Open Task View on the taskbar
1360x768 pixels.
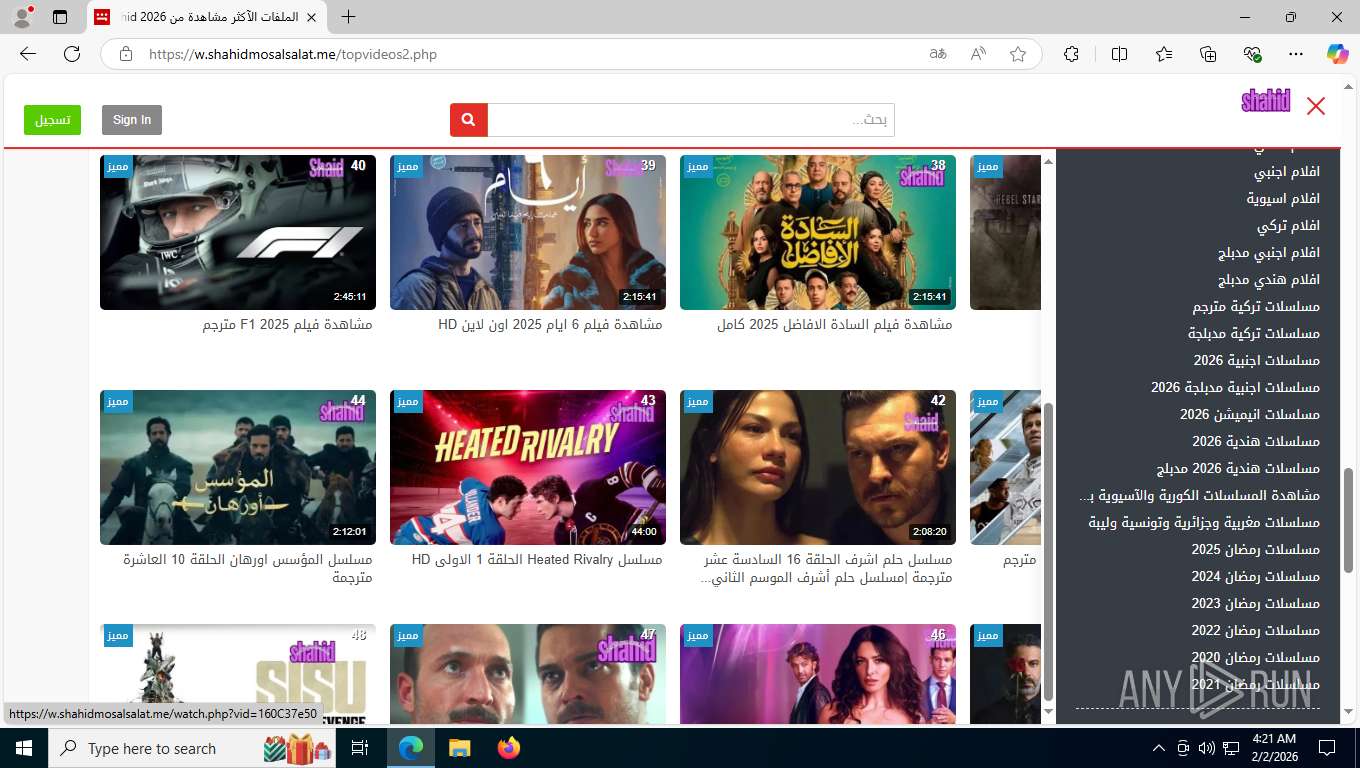pos(360,748)
